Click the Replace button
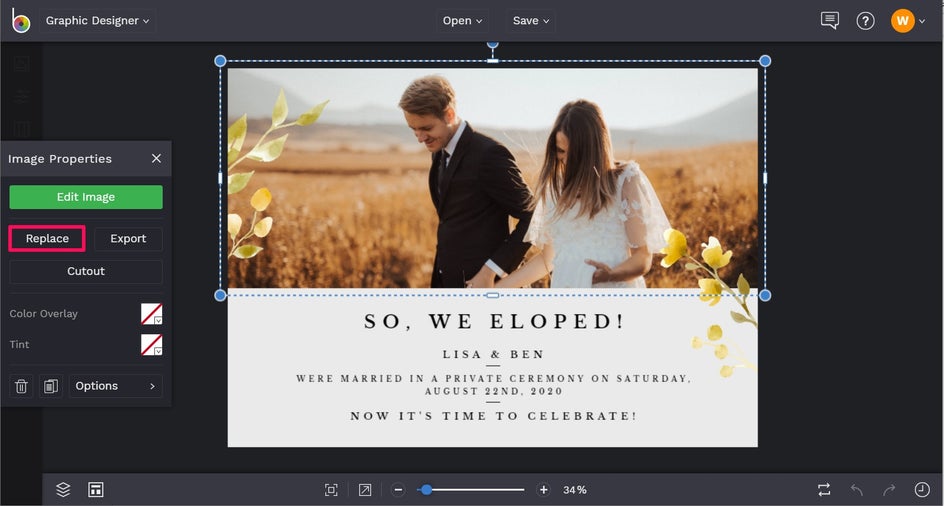This screenshot has height=506, width=944. pos(47,239)
